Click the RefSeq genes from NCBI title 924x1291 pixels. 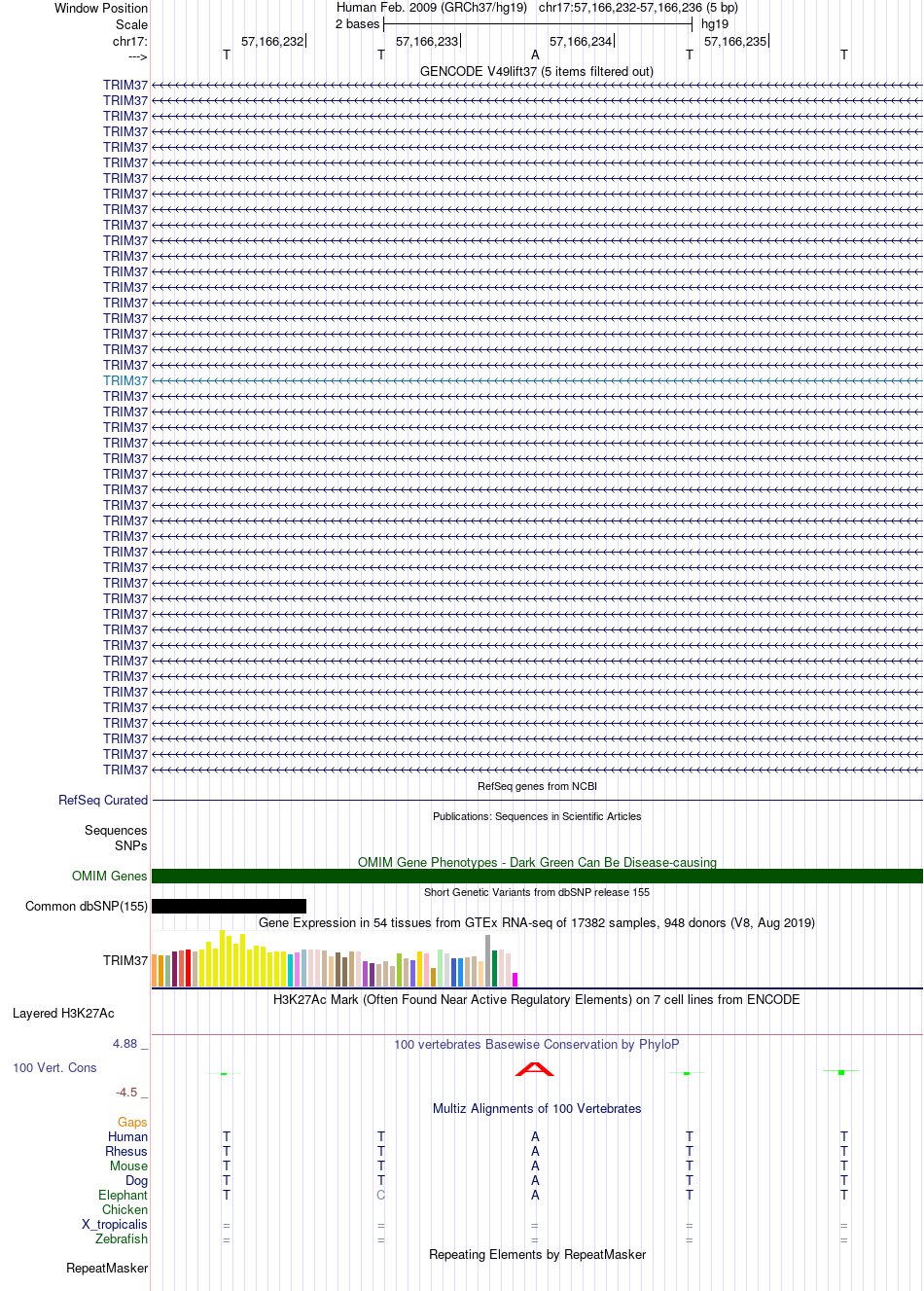(537, 786)
